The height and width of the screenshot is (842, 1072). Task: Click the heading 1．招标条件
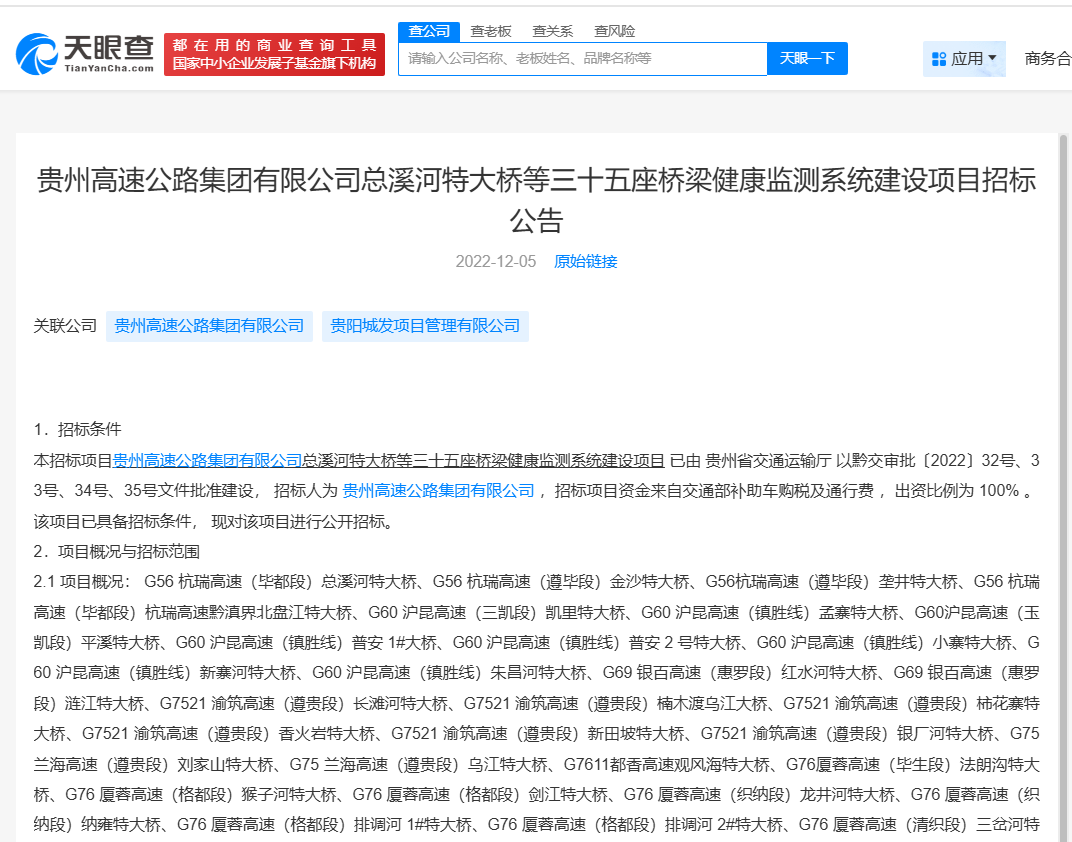click(x=77, y=429)
